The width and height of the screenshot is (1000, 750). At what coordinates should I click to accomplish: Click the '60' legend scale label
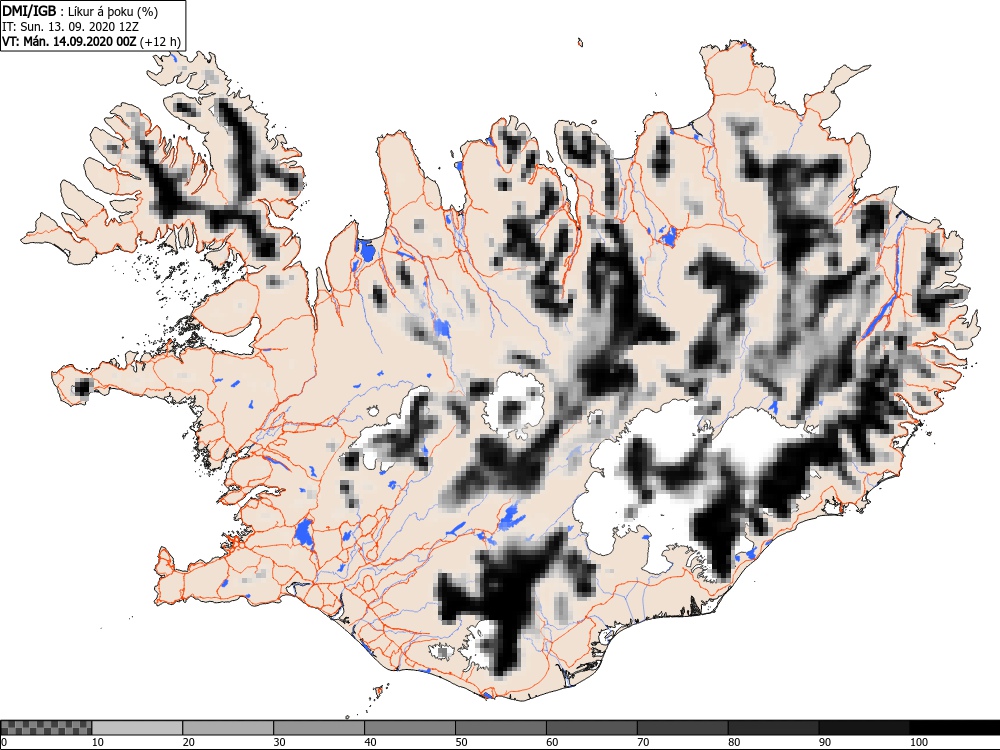552,742
